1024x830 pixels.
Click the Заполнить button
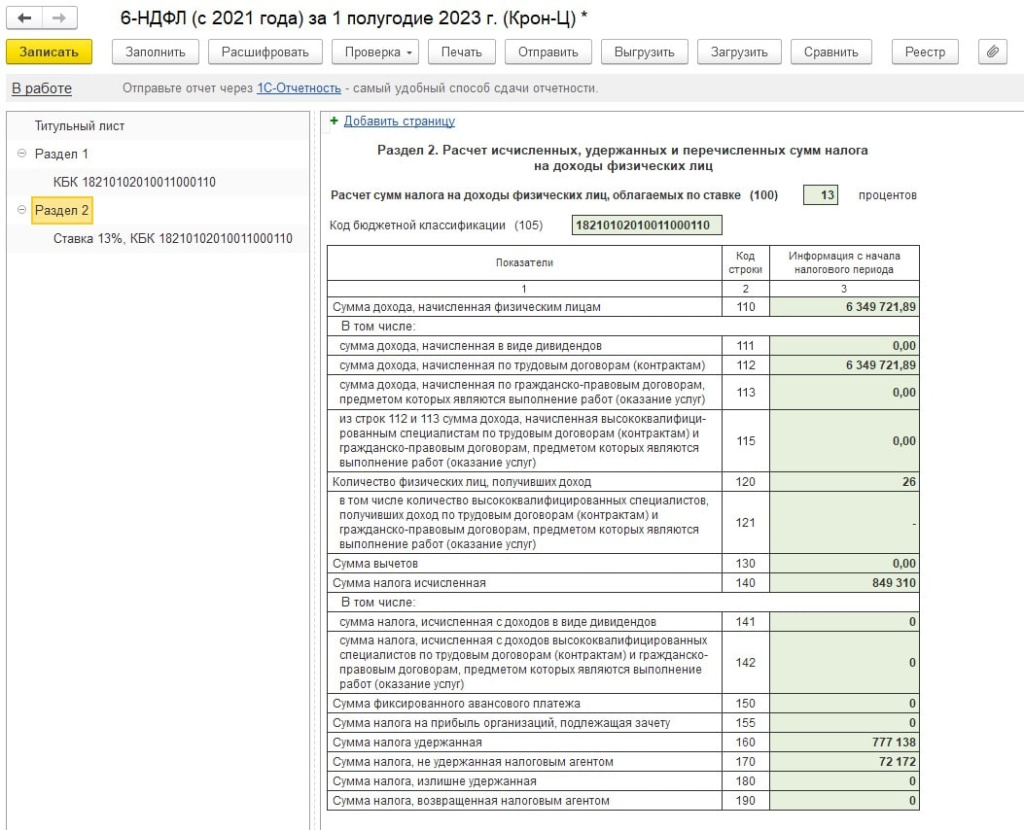tap(156, 52)
